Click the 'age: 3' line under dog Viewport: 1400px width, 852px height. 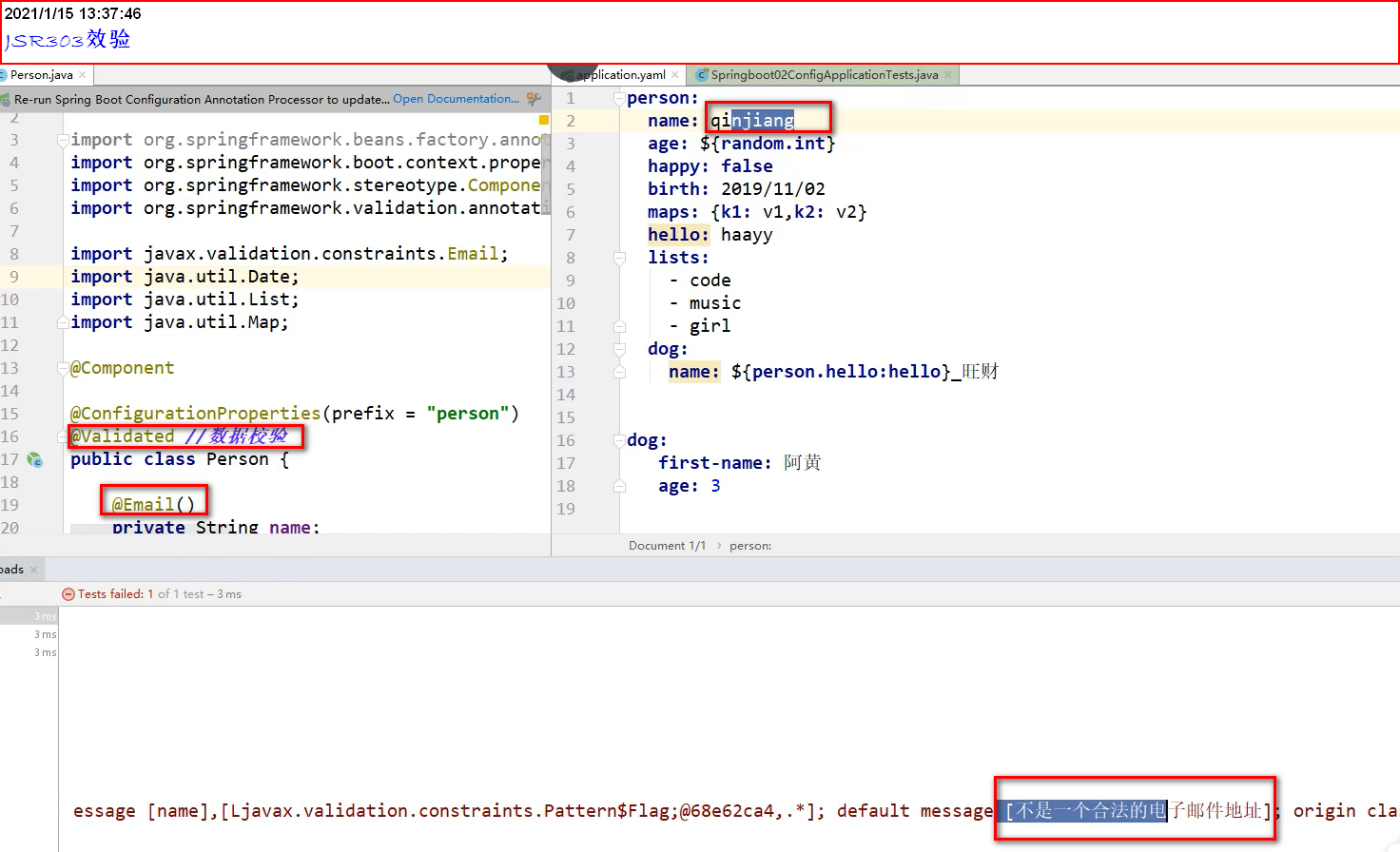pyautogui.click(x=690, y=486)
